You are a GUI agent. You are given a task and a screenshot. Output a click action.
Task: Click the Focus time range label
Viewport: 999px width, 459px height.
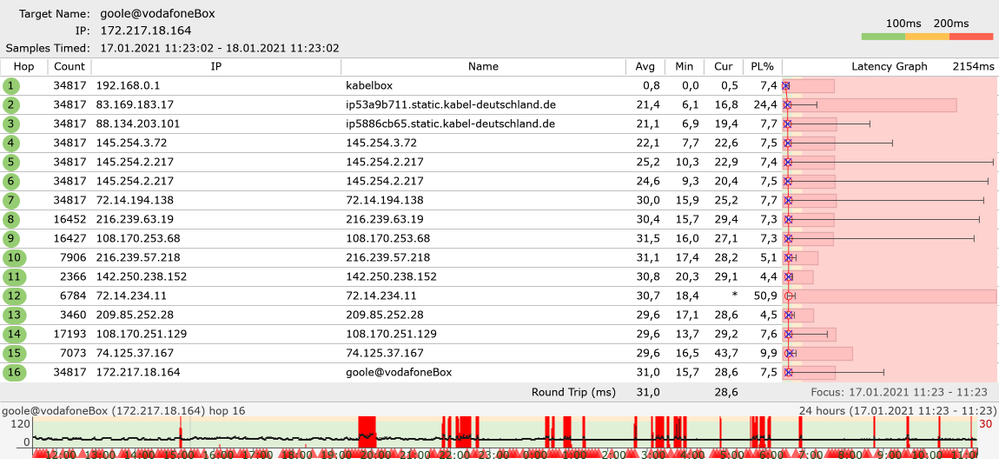click(900, 393)
